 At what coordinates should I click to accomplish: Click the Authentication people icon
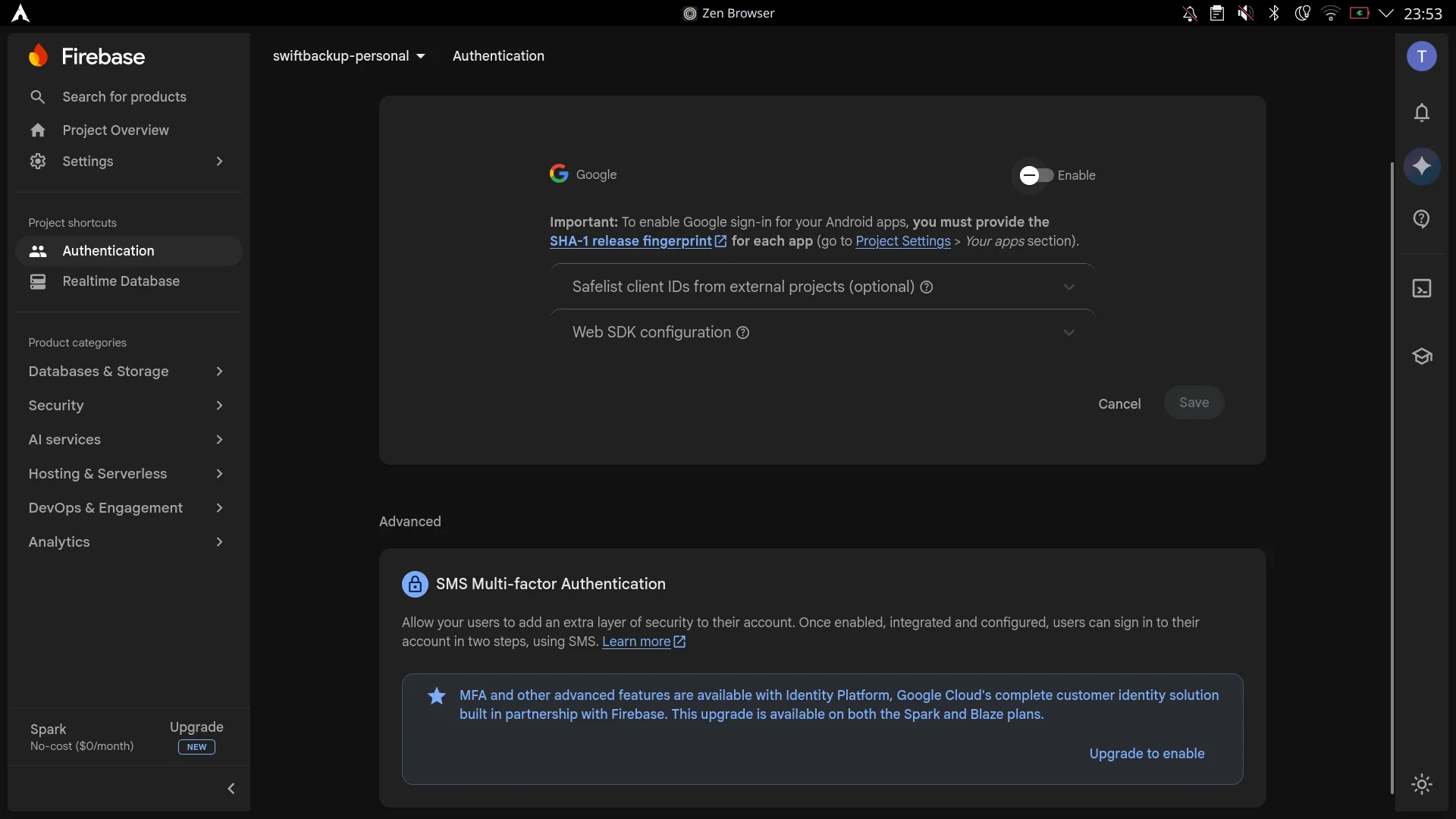point(38,251)
